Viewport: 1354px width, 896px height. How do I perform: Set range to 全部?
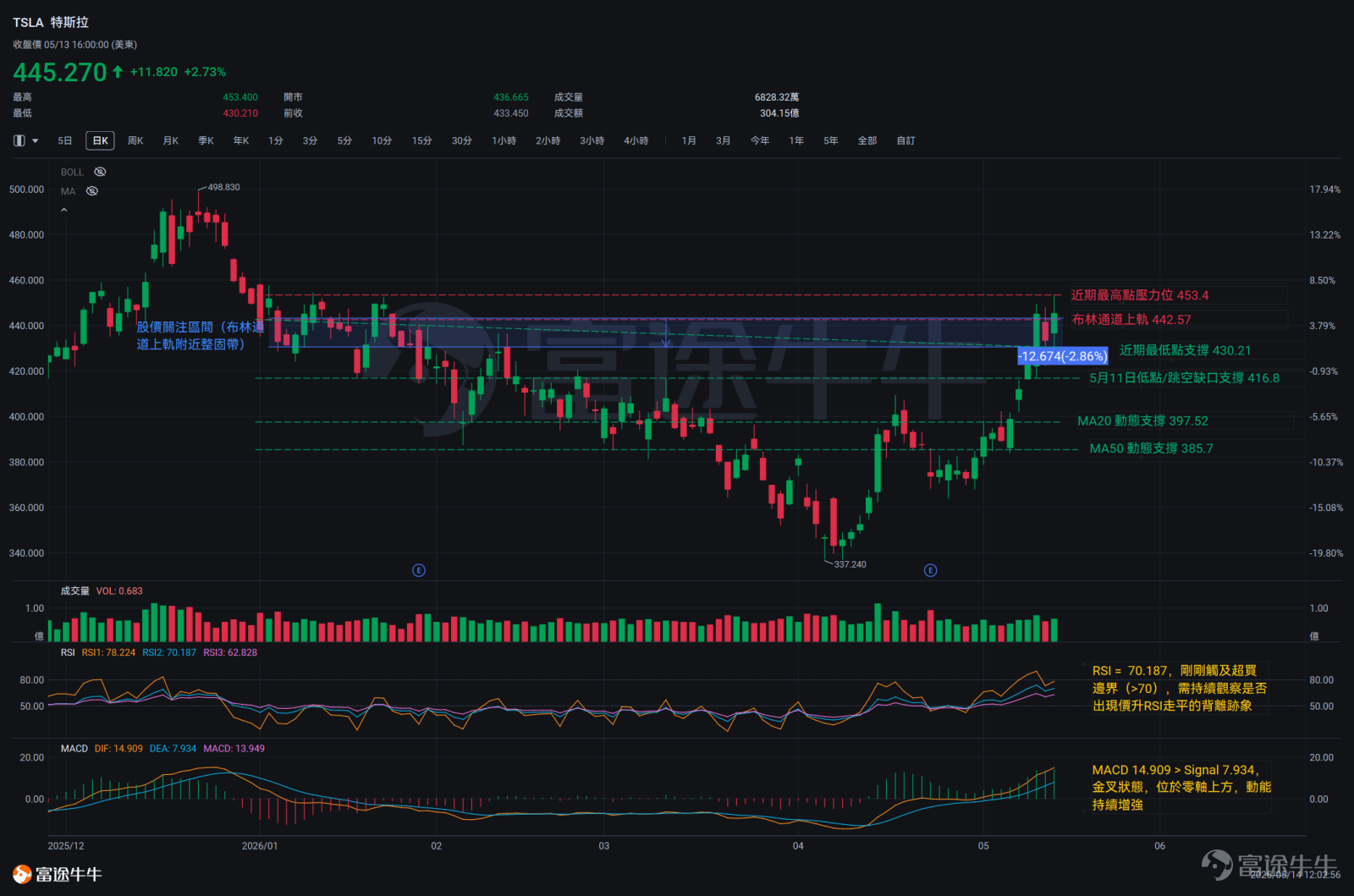(867, 140)
